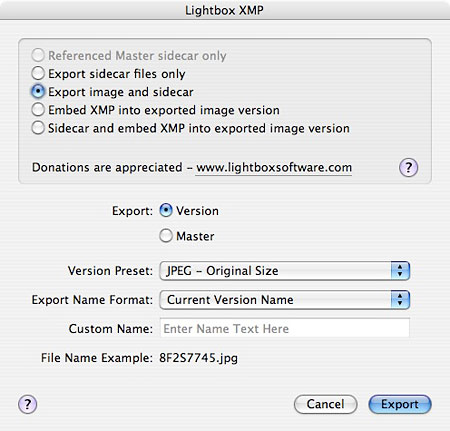The image size is (450, 431).
Task: Click the Lightbox XMP title bar
Action: (225, 10)
